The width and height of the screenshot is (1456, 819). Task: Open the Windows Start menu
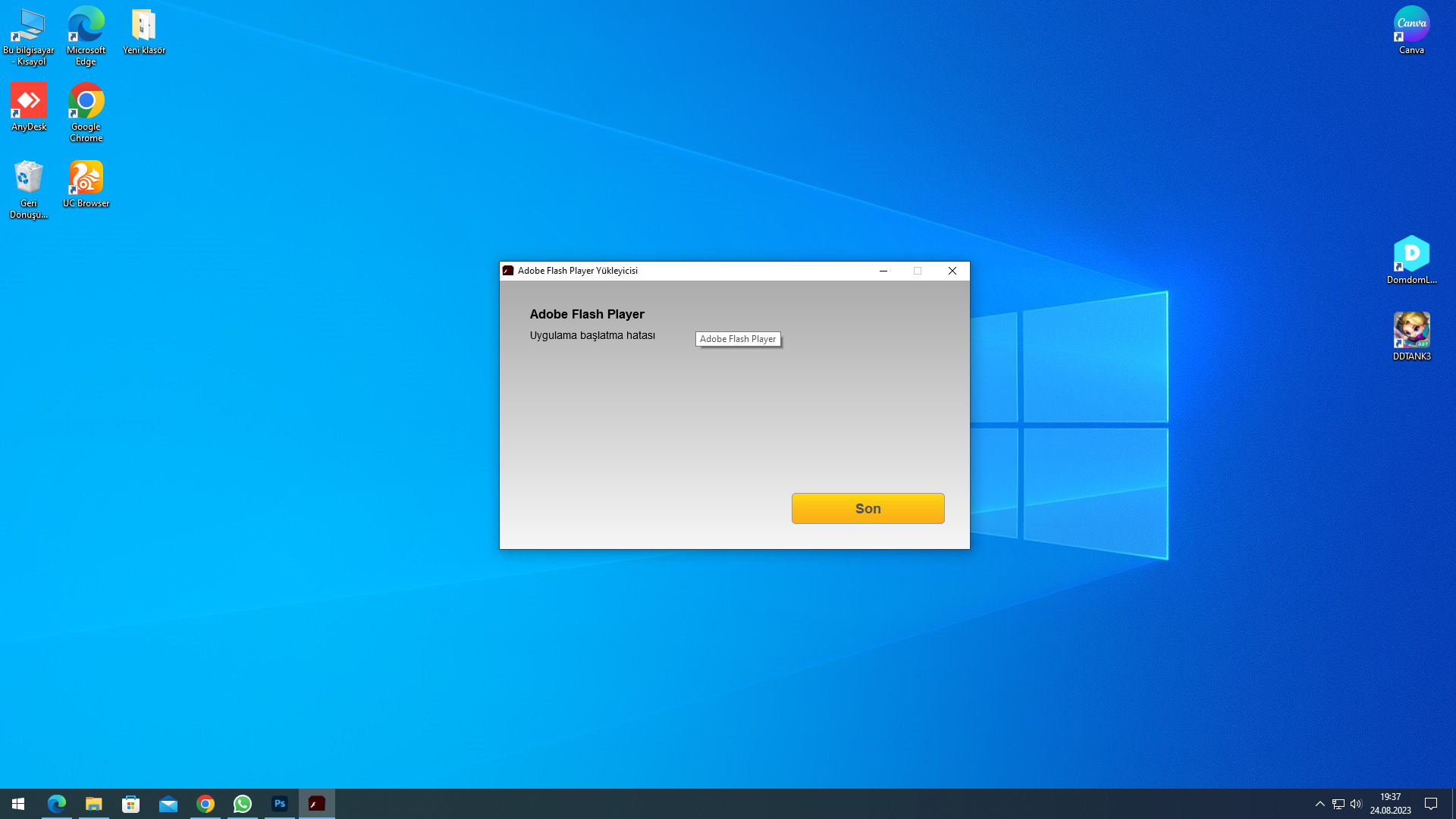(18, 804)
